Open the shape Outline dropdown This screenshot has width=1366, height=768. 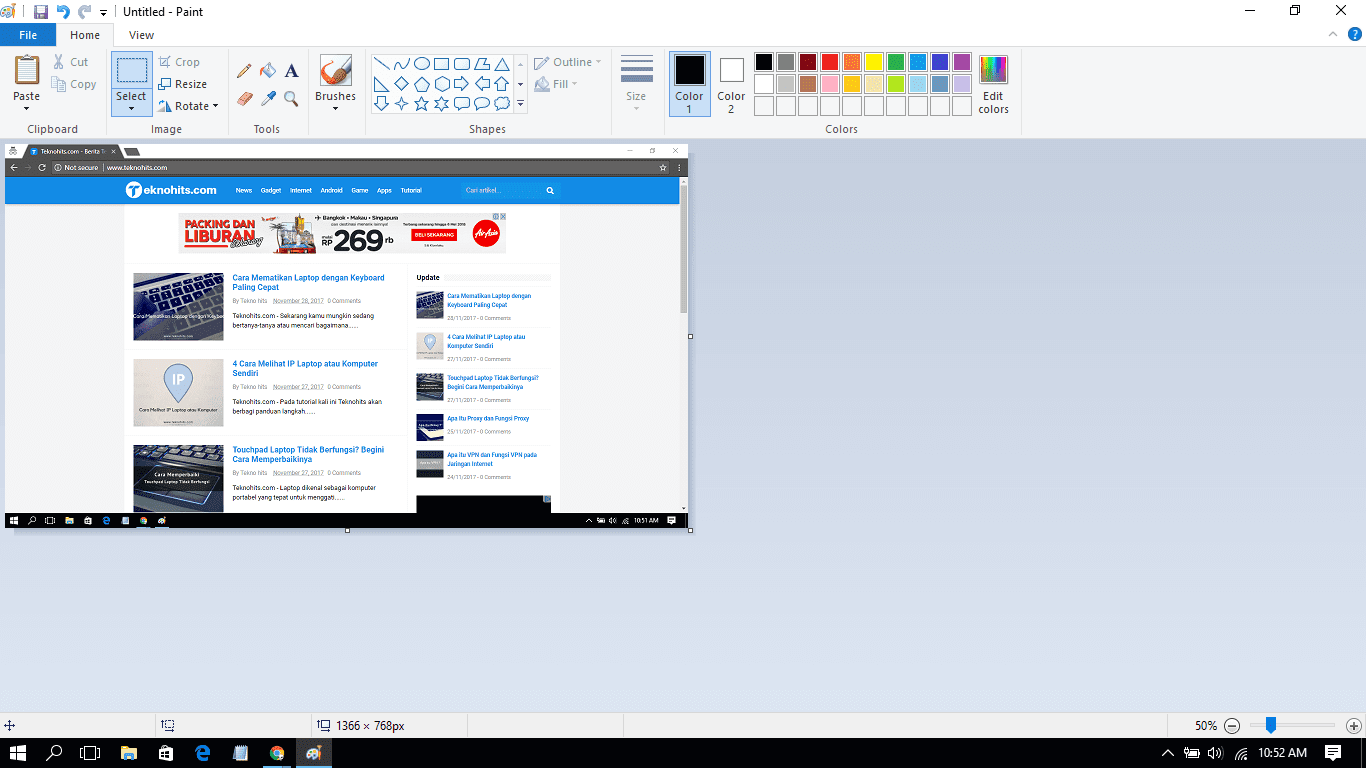click(x=566, y=61)
